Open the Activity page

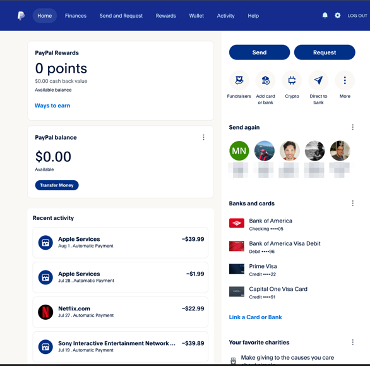point(226,16)
